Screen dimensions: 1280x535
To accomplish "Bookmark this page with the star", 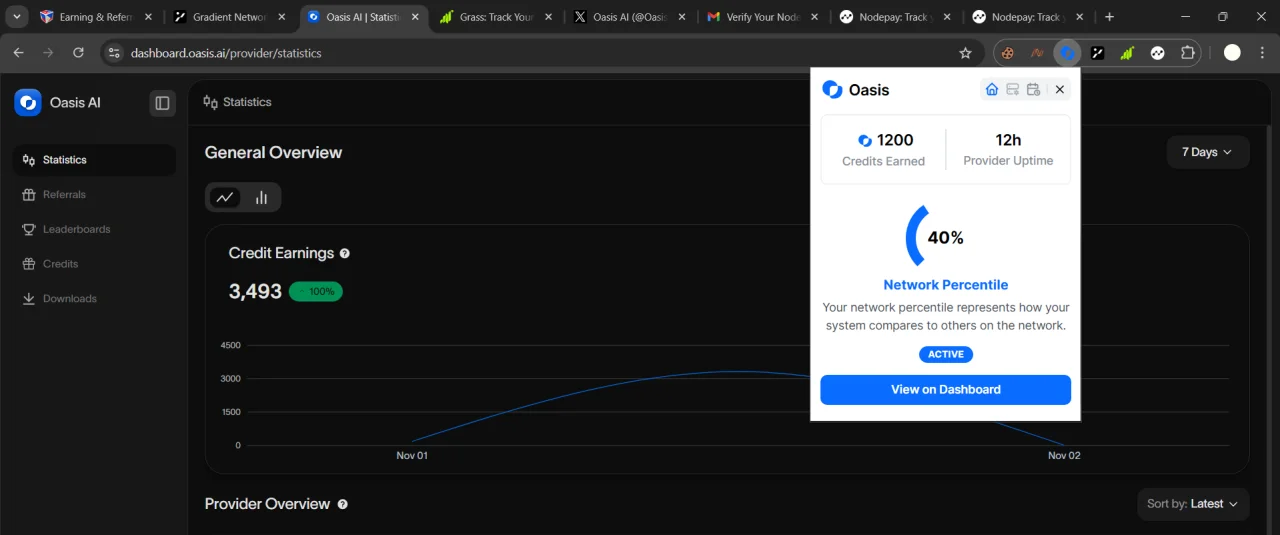I will tap(965, 53).
